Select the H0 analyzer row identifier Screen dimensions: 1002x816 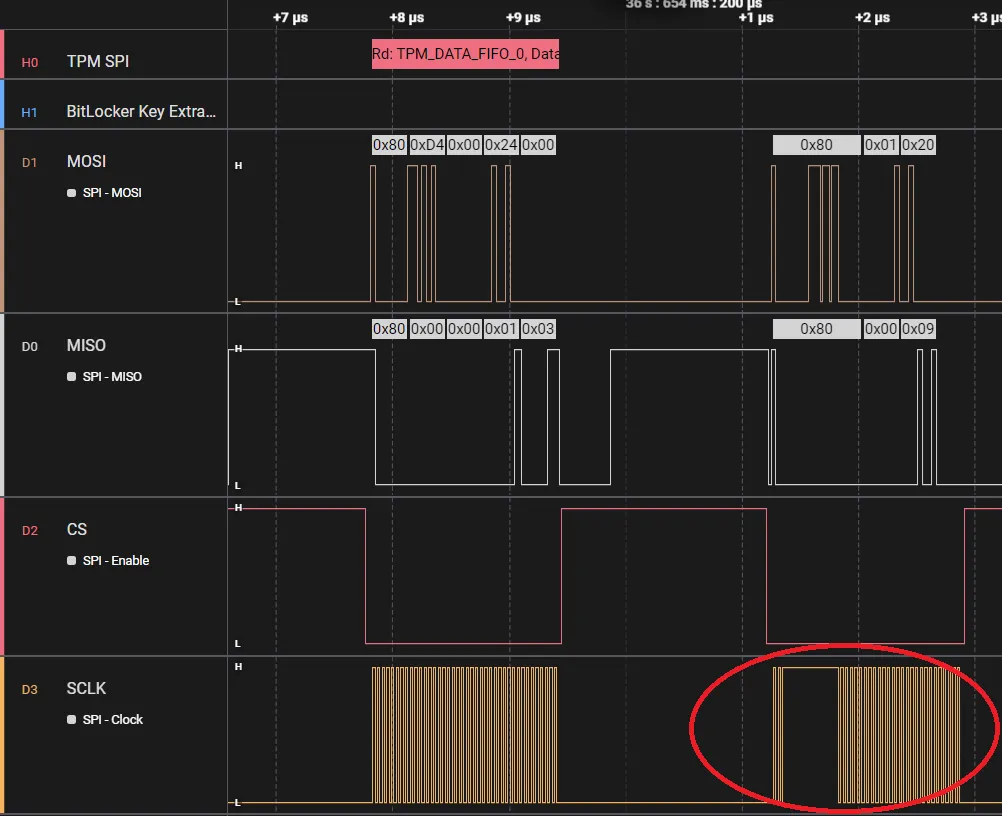pyautogui.click(x=30, y=62)
